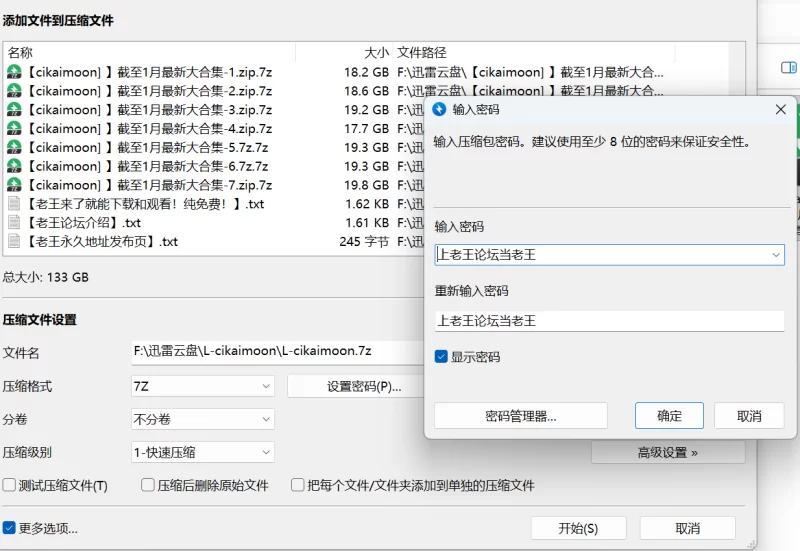Open the 分卷 不分卷 dropdown

(x=203, y=419)
